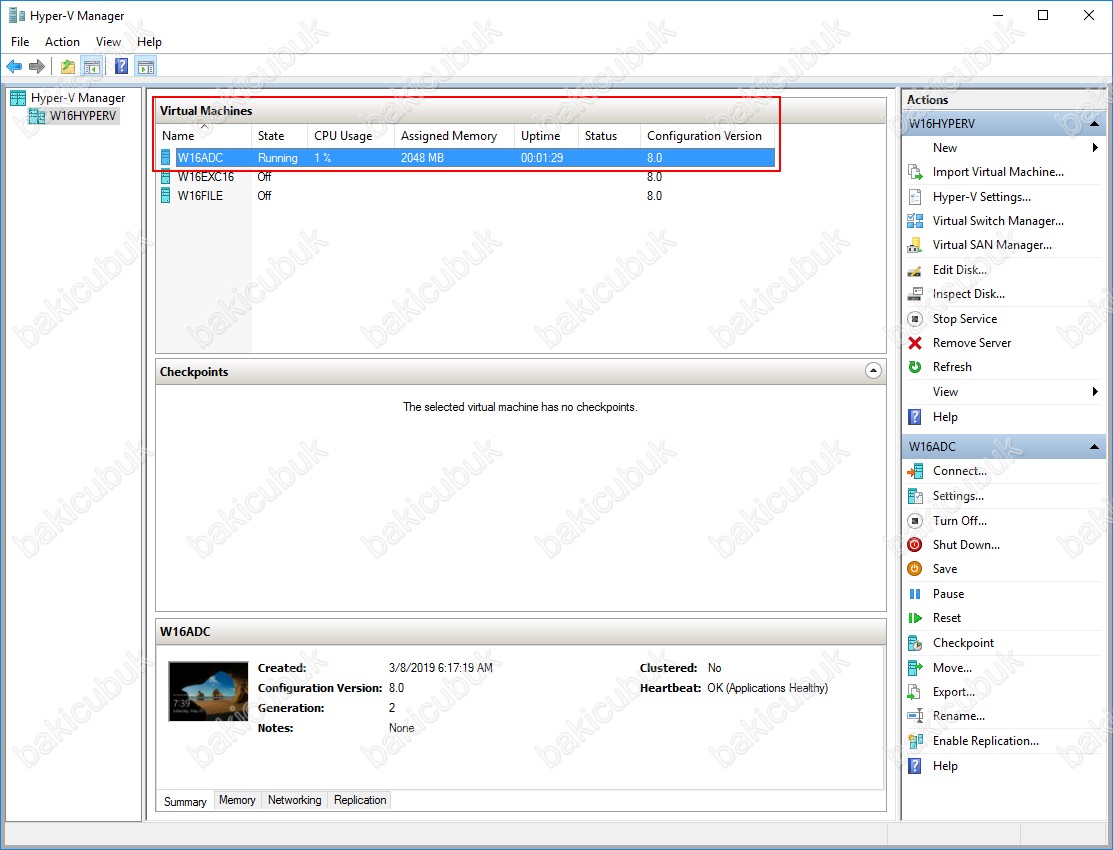This screenshot has height=850, width=1113.
Task: Switch to the Memory tab
Action: click(x=237, y=800)
